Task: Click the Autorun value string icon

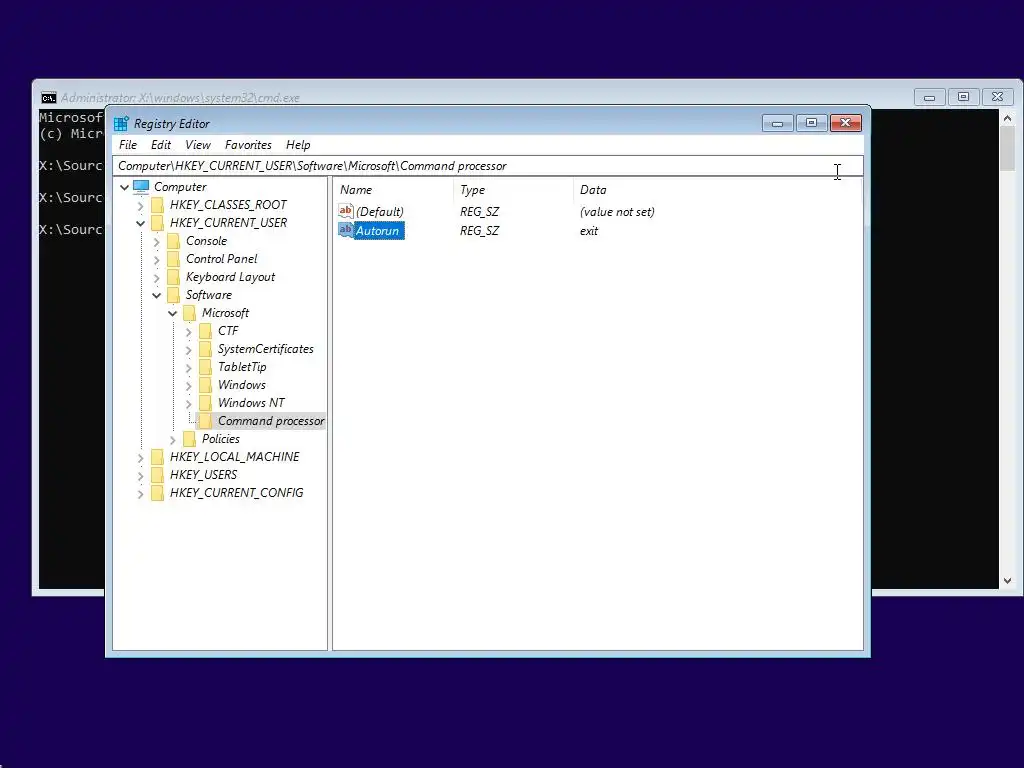Action: [345, 230]
